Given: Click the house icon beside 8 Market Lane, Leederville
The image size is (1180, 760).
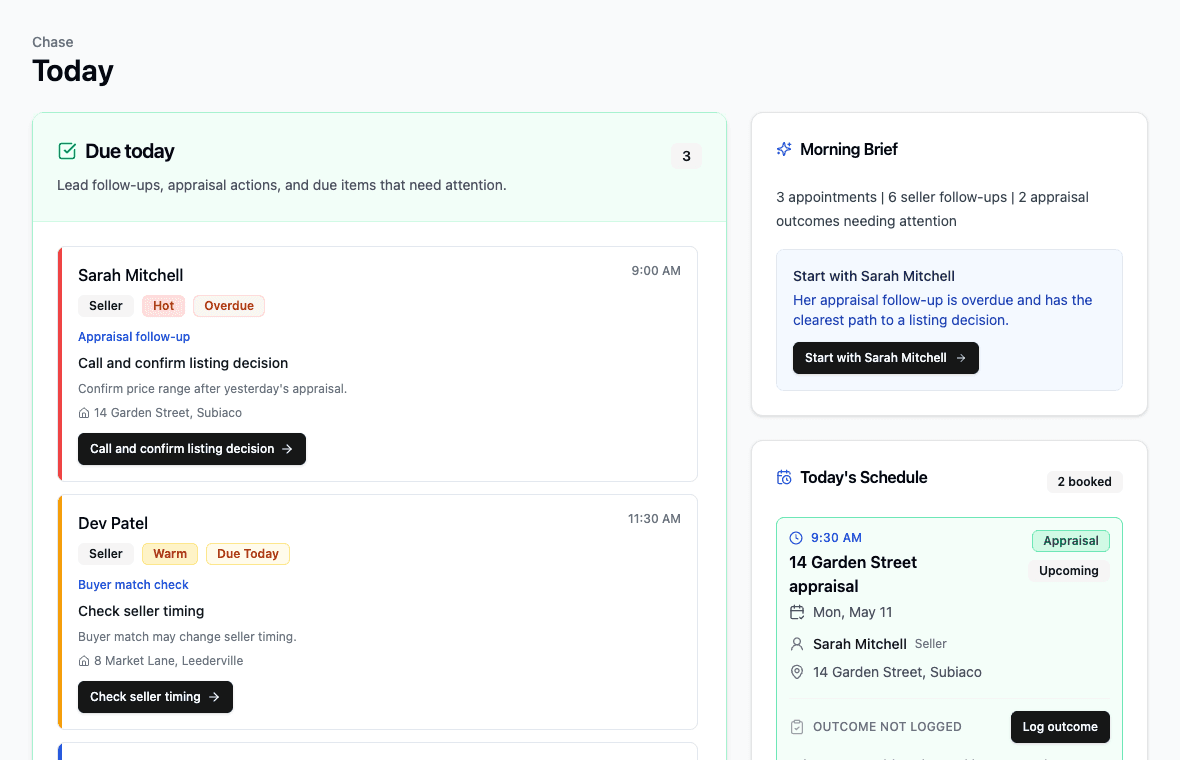Looking at the screenshot, I should click(x=84, y=661).
